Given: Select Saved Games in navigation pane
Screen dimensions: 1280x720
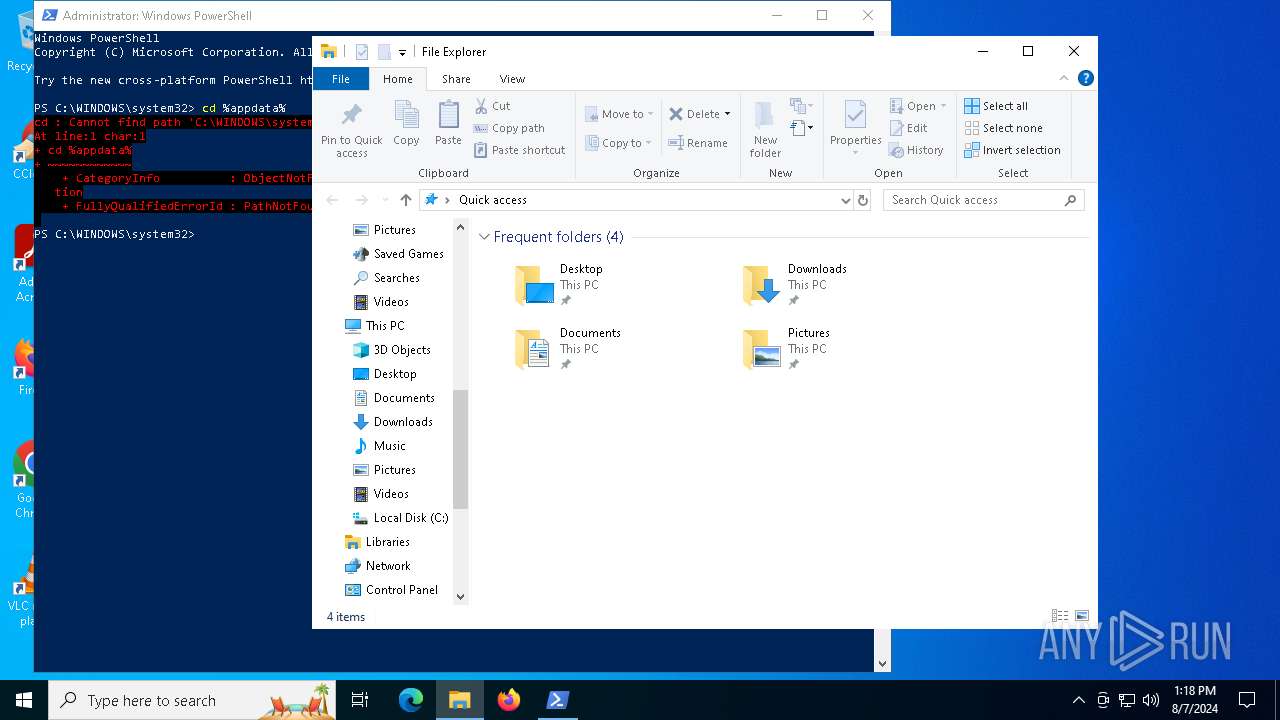Looking at the screenshot, I should (398, 254).
